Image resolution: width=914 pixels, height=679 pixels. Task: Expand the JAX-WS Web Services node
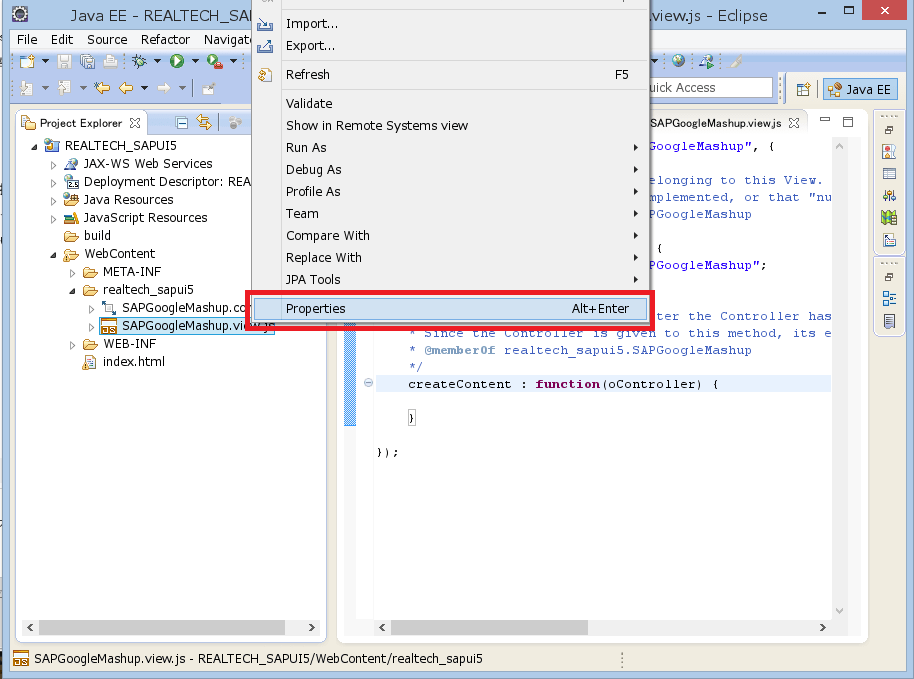[x=53, y=165]
